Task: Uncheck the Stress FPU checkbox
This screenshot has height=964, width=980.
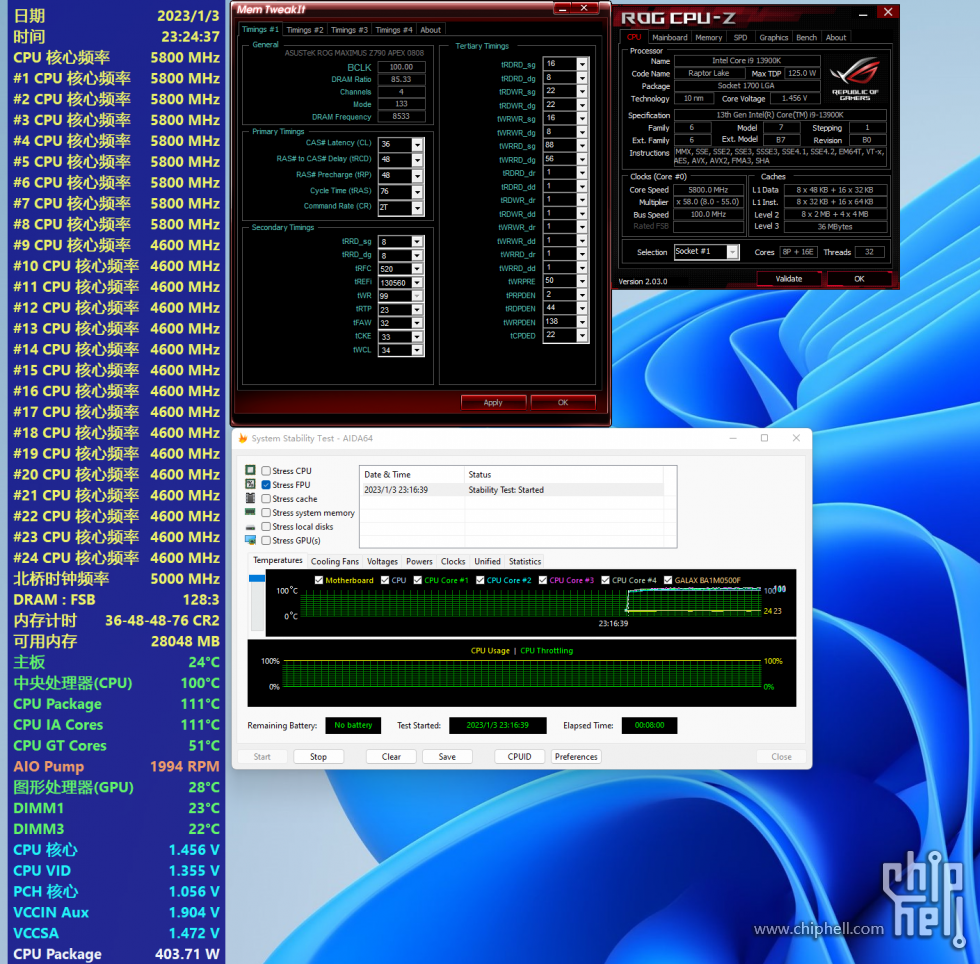Action: tap(266, 485)
